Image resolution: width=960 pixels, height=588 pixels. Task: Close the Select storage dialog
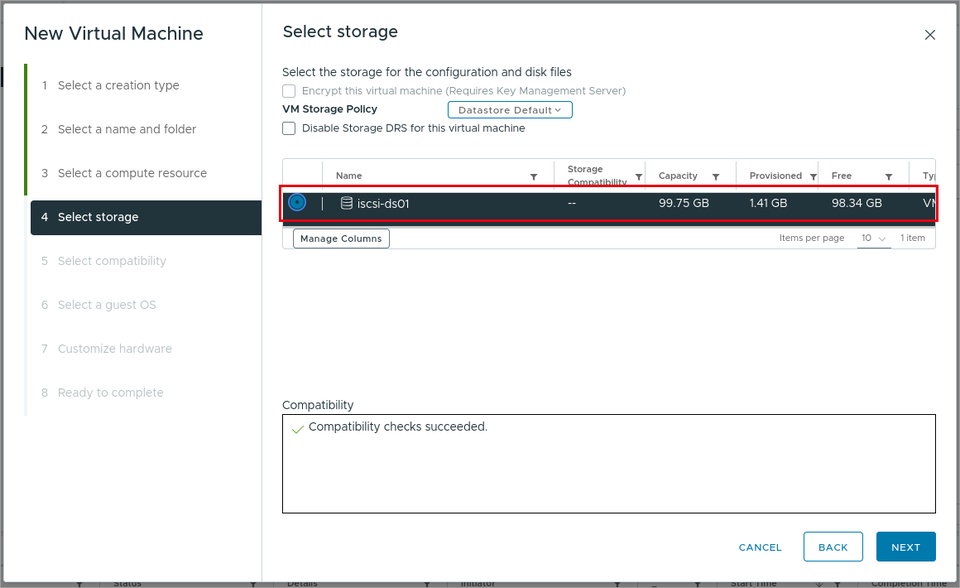tap(929, 35)
